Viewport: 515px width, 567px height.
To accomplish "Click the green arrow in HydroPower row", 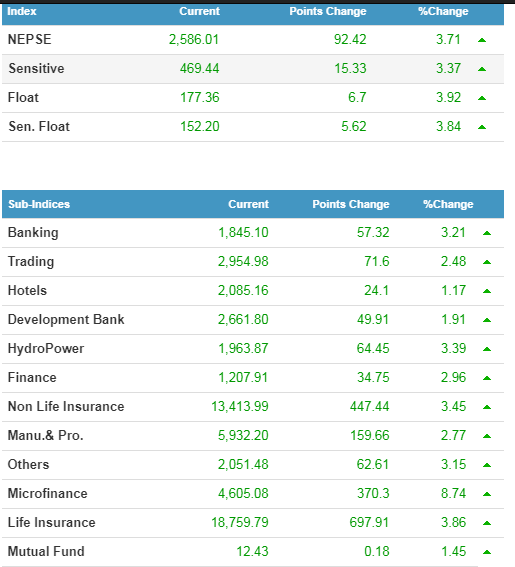I will pos(487,349).
